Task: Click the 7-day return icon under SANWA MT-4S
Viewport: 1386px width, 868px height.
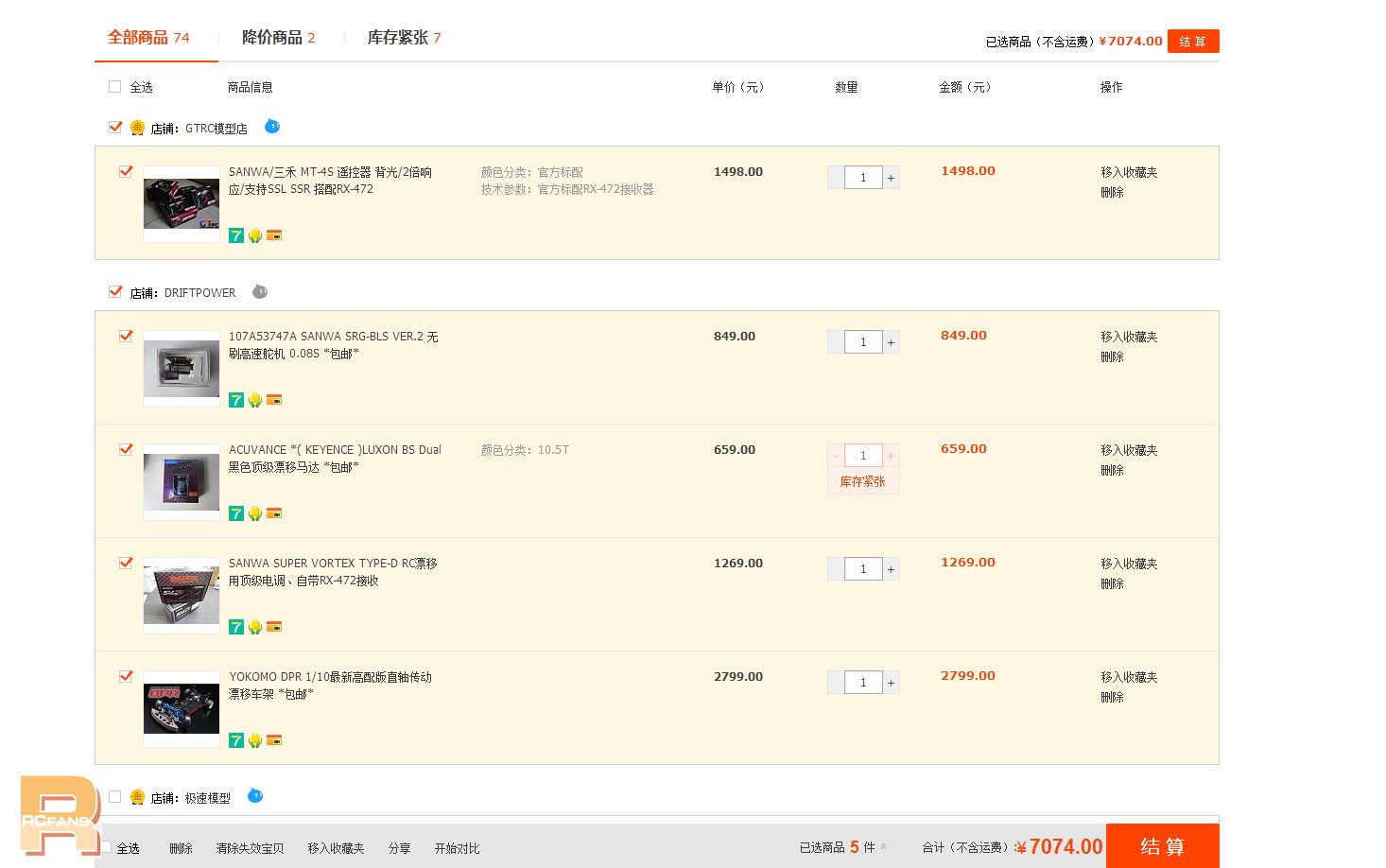Action: pos(236,235)
